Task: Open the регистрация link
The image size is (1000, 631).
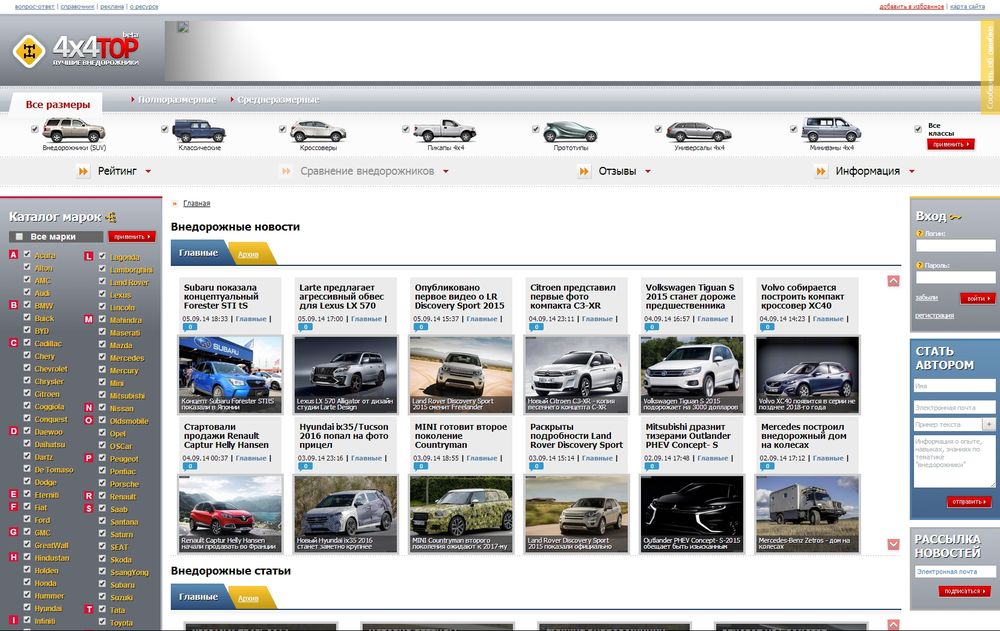Action: [x=934, y=315]
